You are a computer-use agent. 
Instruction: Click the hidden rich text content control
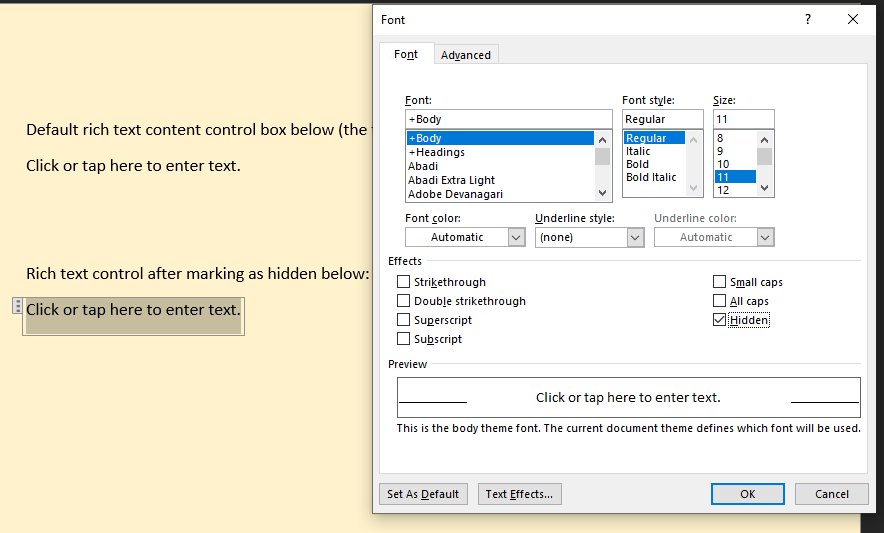[134, 316]
